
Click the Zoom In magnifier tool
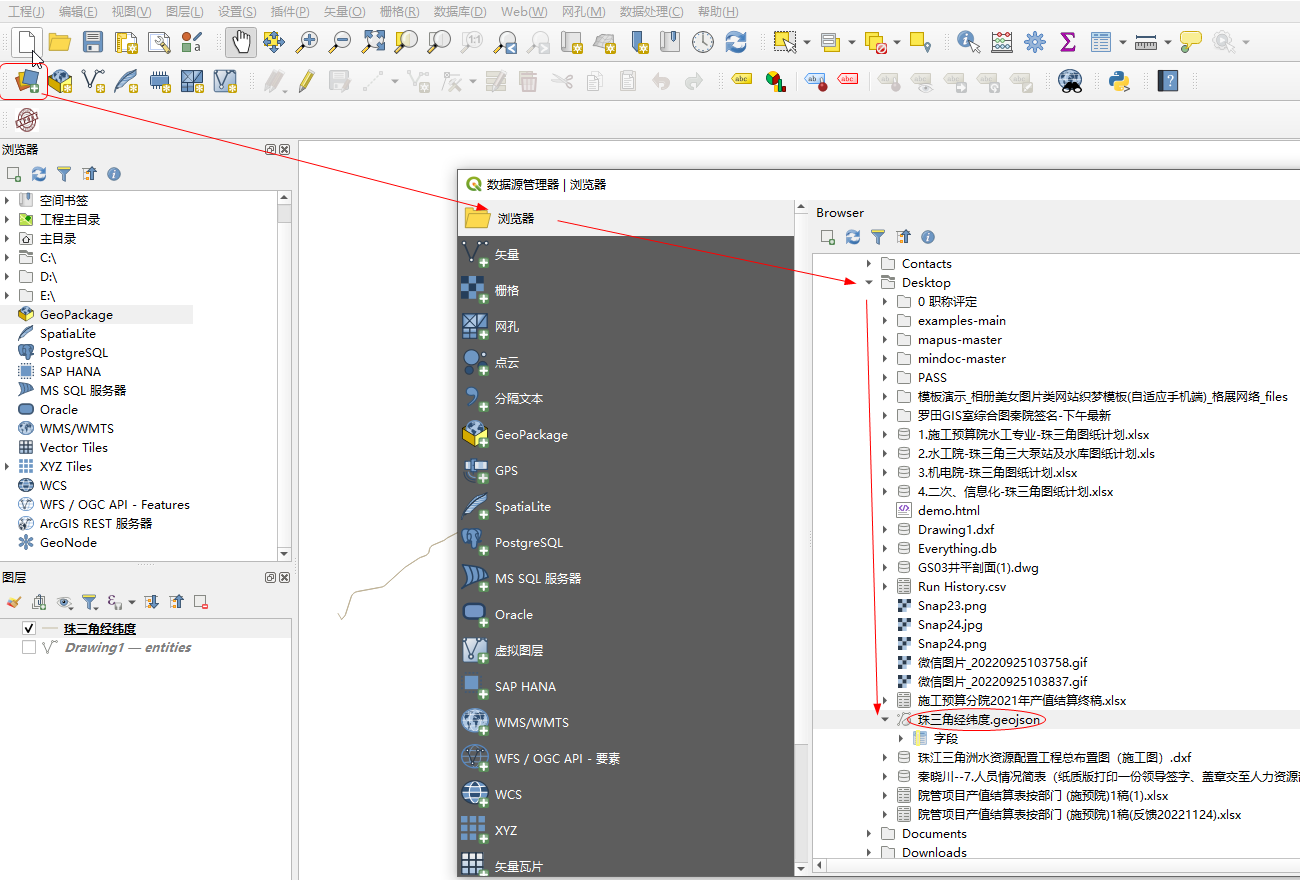click(306, 41)
